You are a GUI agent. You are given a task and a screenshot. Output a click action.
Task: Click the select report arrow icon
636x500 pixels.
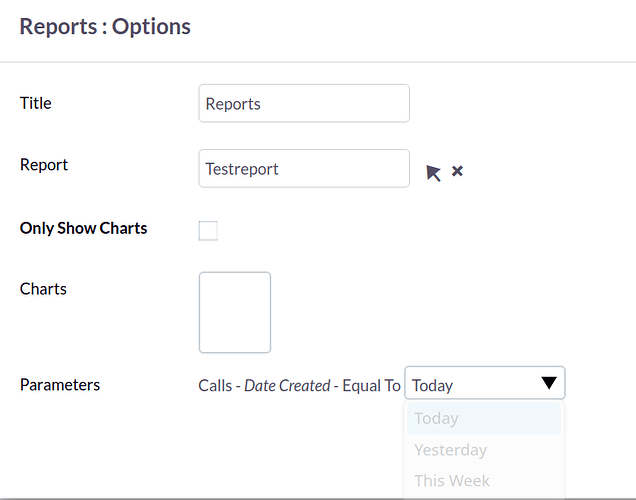point(433,173)
